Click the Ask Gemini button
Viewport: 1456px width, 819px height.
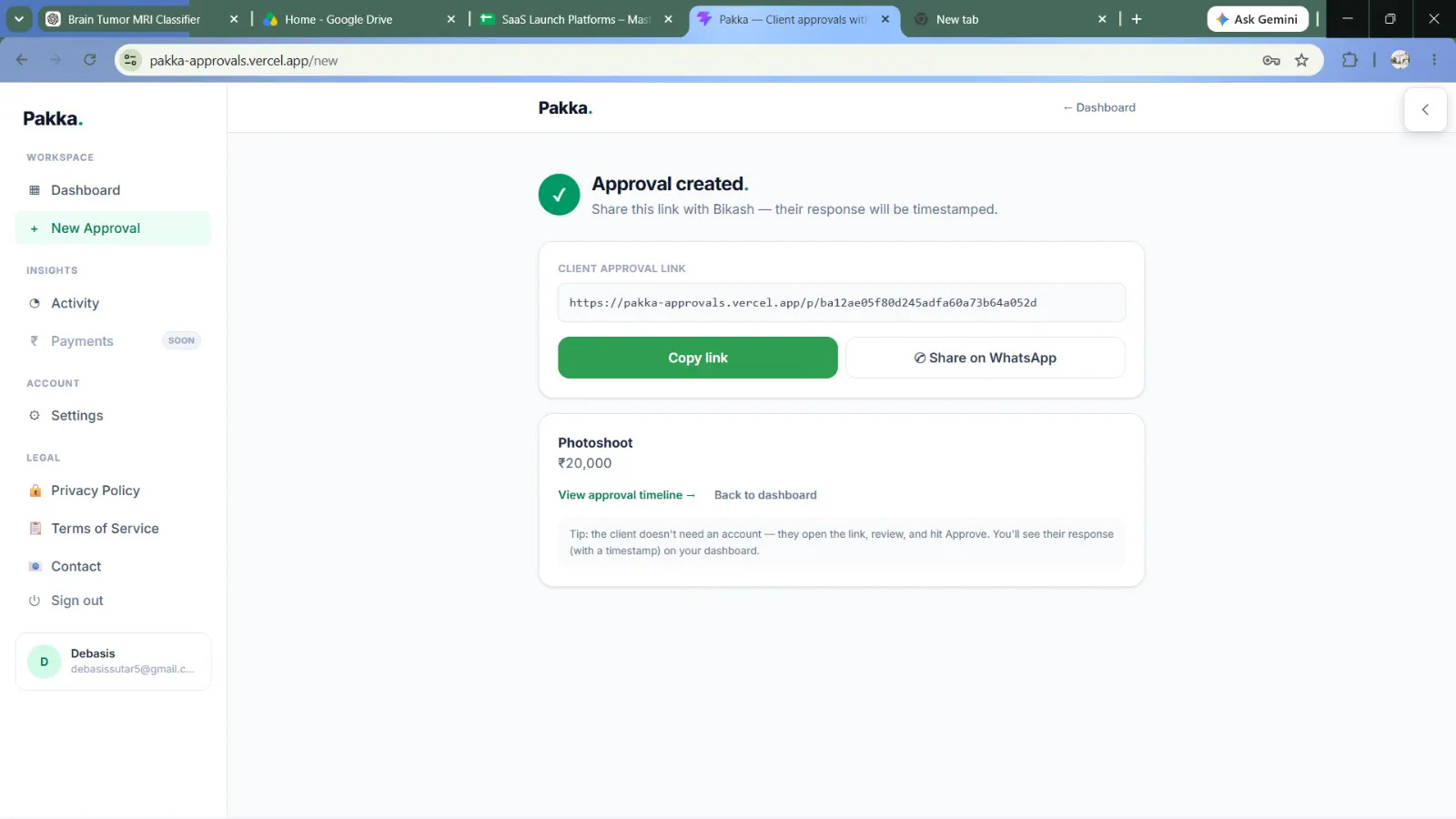tap(1258, 19)
